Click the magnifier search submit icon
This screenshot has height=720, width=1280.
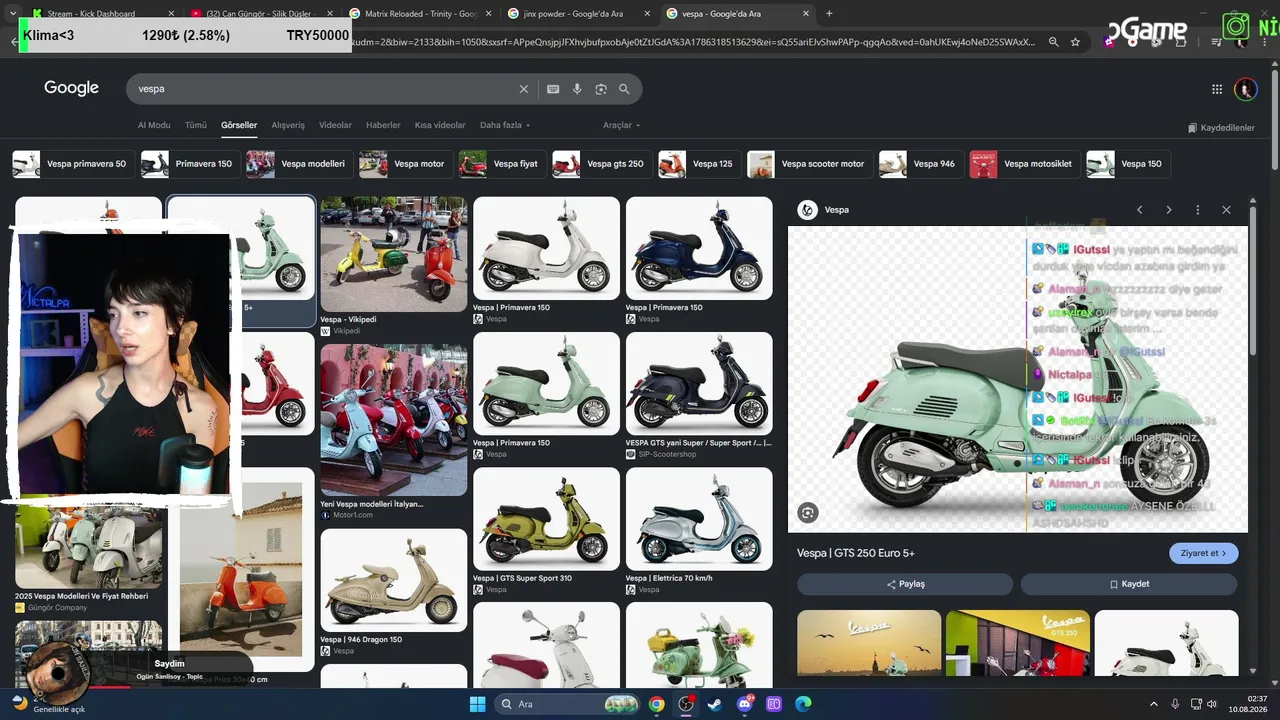[x=625, y=89]
